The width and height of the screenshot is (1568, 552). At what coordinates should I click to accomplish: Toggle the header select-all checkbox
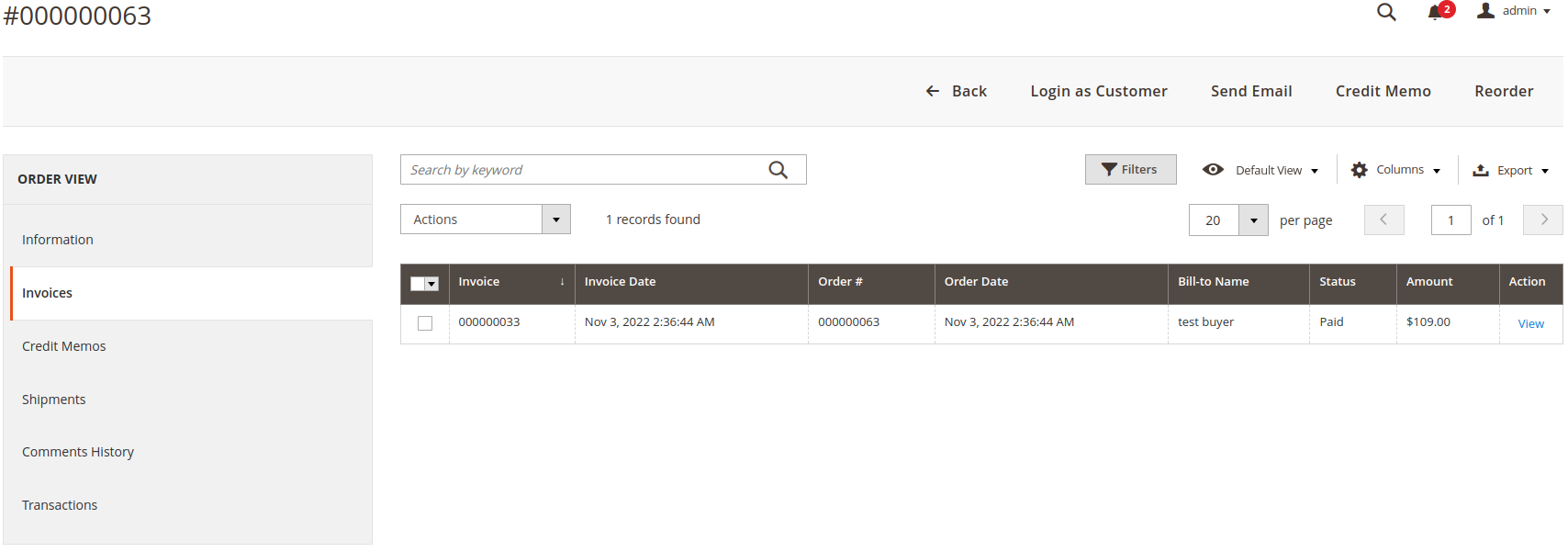tap(418, 284)
